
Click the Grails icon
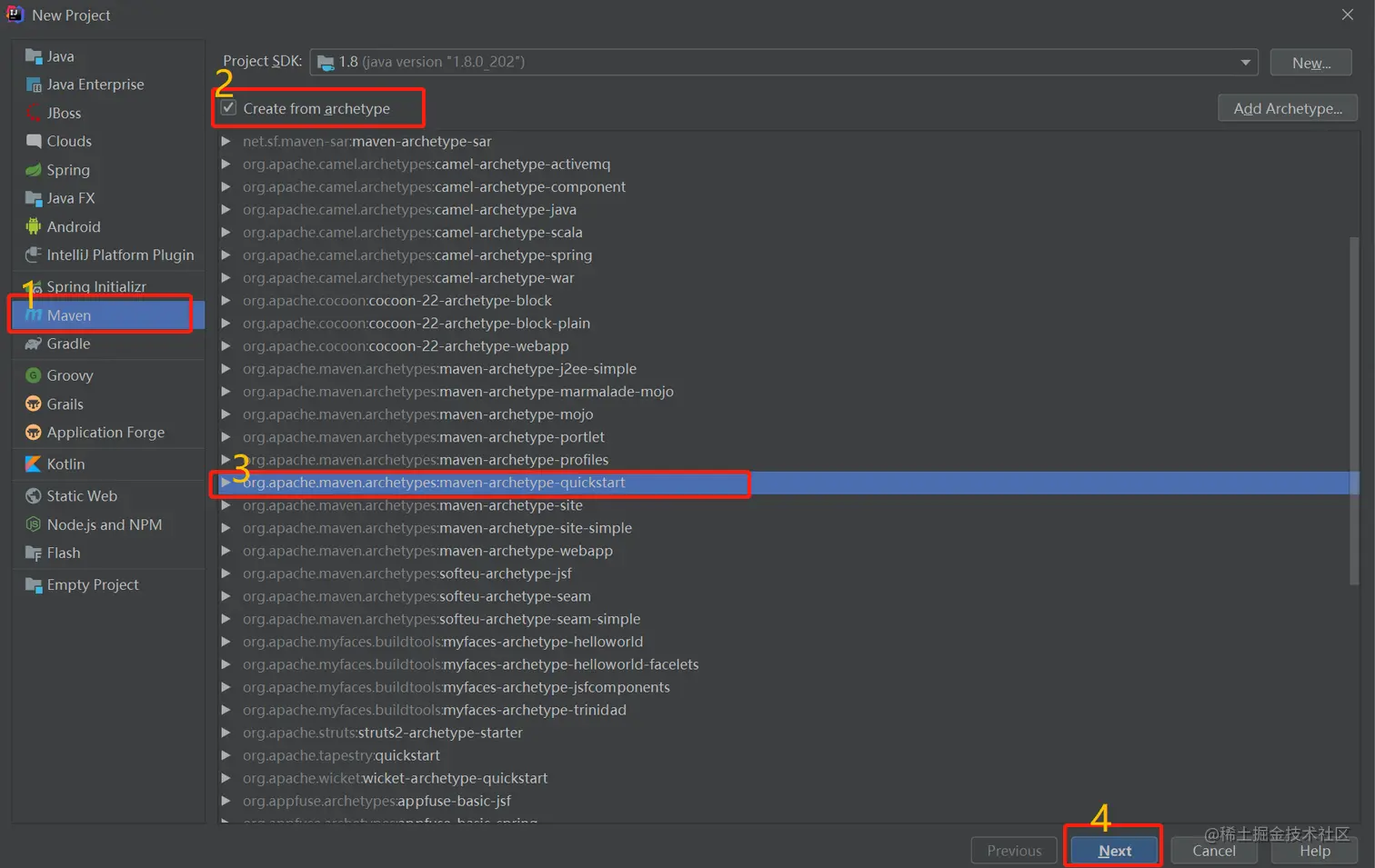click(x=34, y=404)
